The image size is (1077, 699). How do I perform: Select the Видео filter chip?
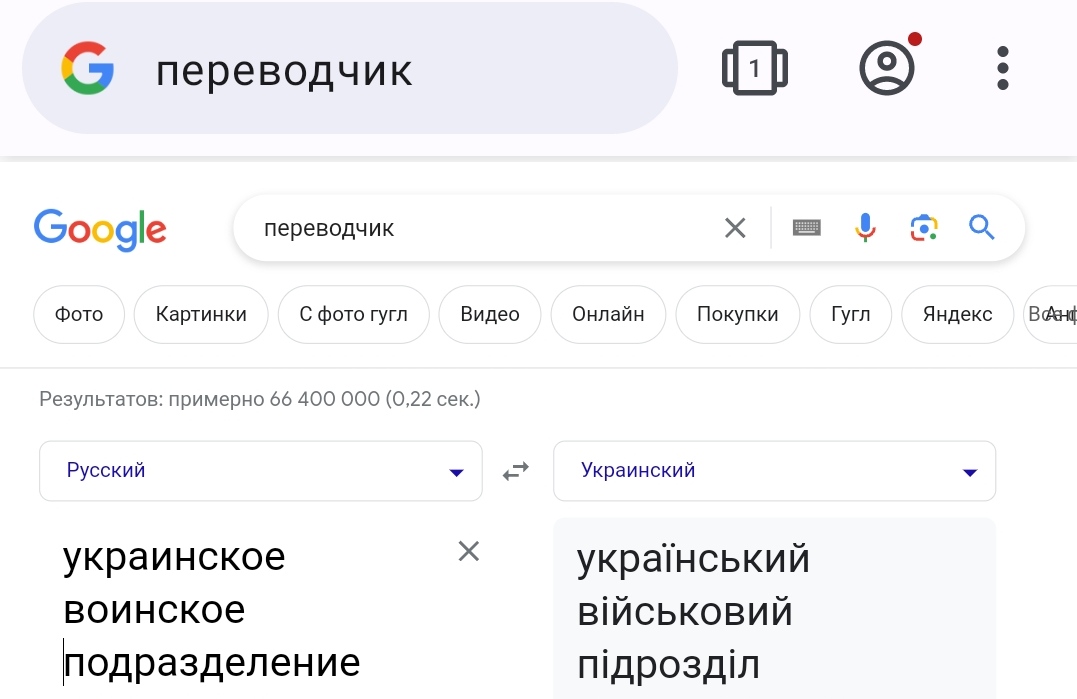click(x=490, y=314)
